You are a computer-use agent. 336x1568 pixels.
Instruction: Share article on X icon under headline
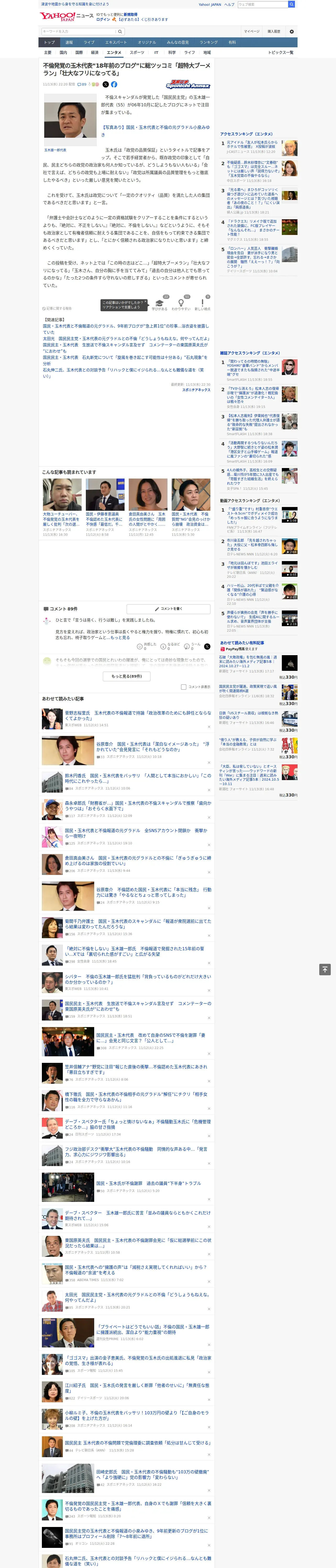point(105,85)
